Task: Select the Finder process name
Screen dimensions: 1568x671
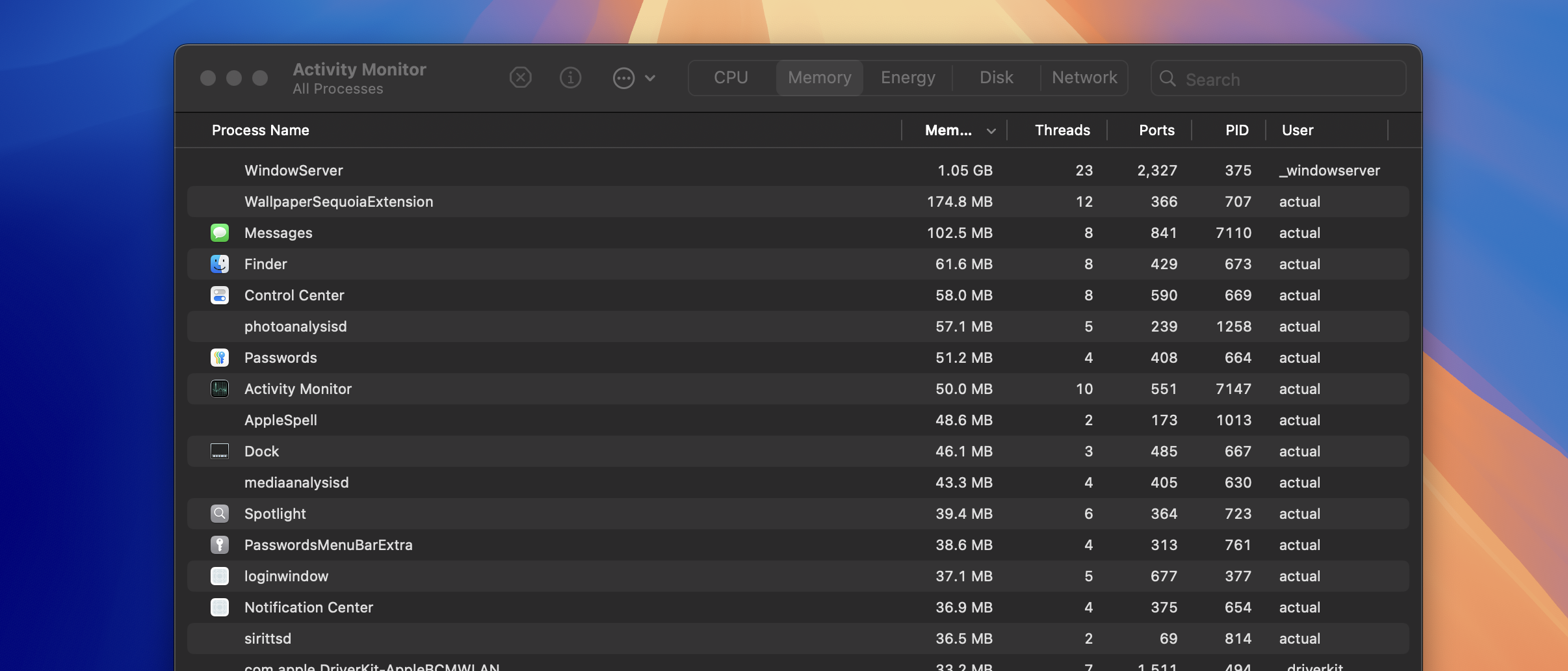Action: pyautogui.click(x=266, y=264)
